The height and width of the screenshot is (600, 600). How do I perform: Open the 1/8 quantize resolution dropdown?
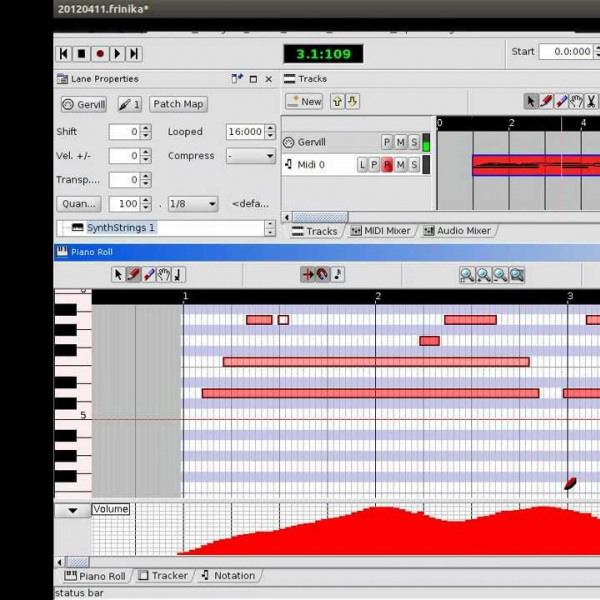193,204
